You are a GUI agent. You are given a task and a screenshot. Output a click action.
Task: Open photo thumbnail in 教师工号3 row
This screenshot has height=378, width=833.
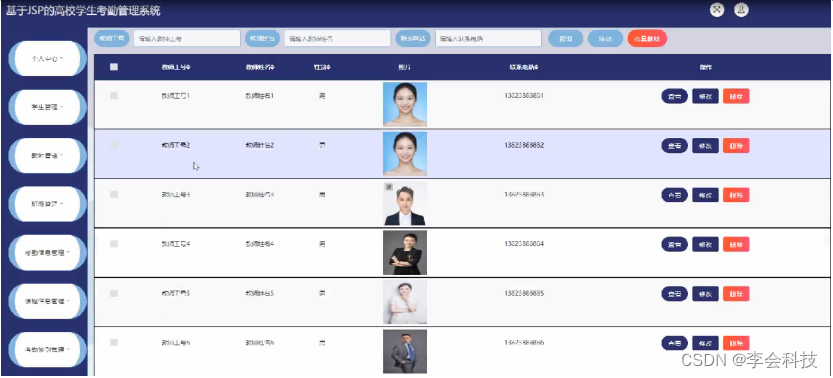405,203
